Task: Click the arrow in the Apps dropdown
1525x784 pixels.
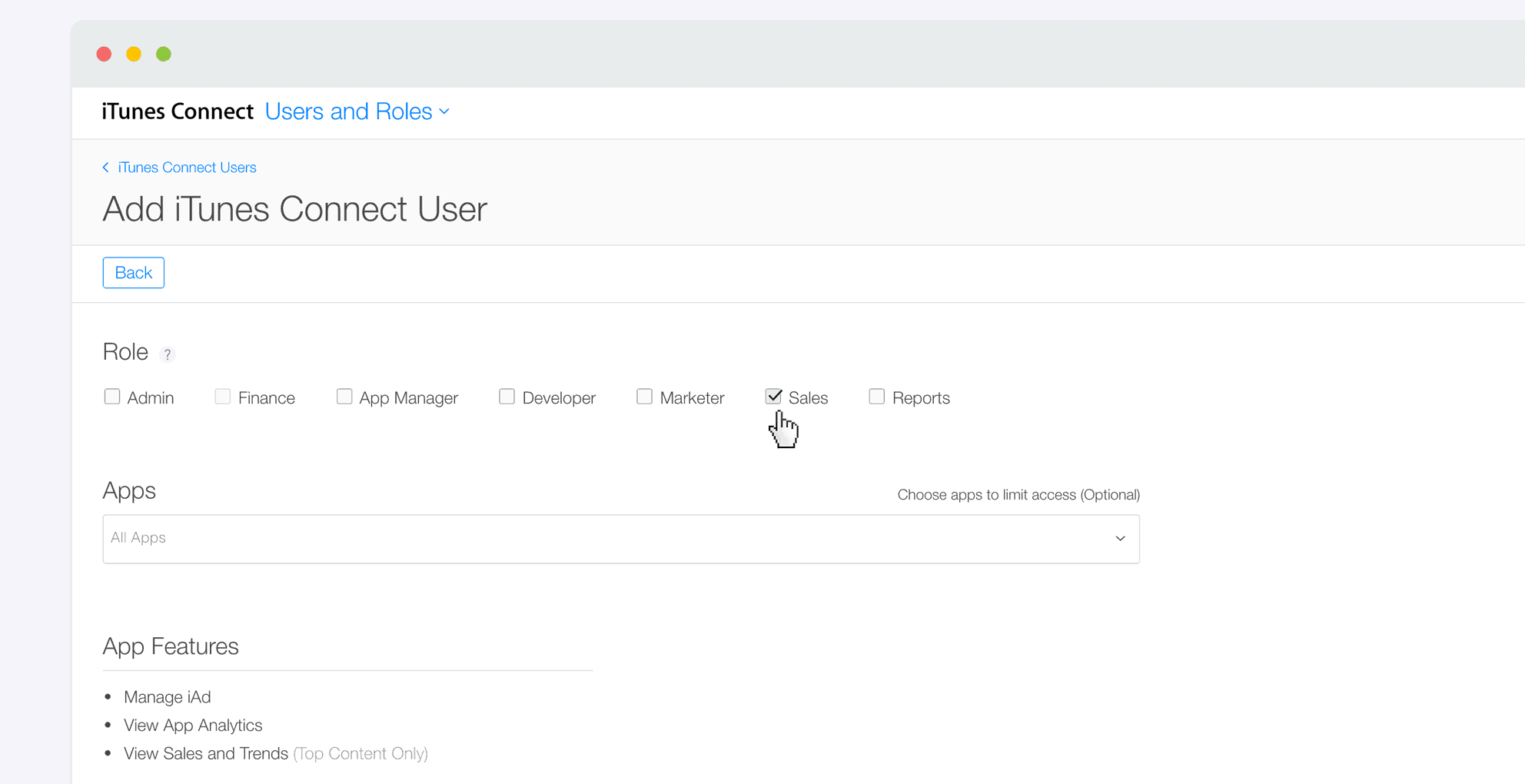Action: tap(1120, 538)
